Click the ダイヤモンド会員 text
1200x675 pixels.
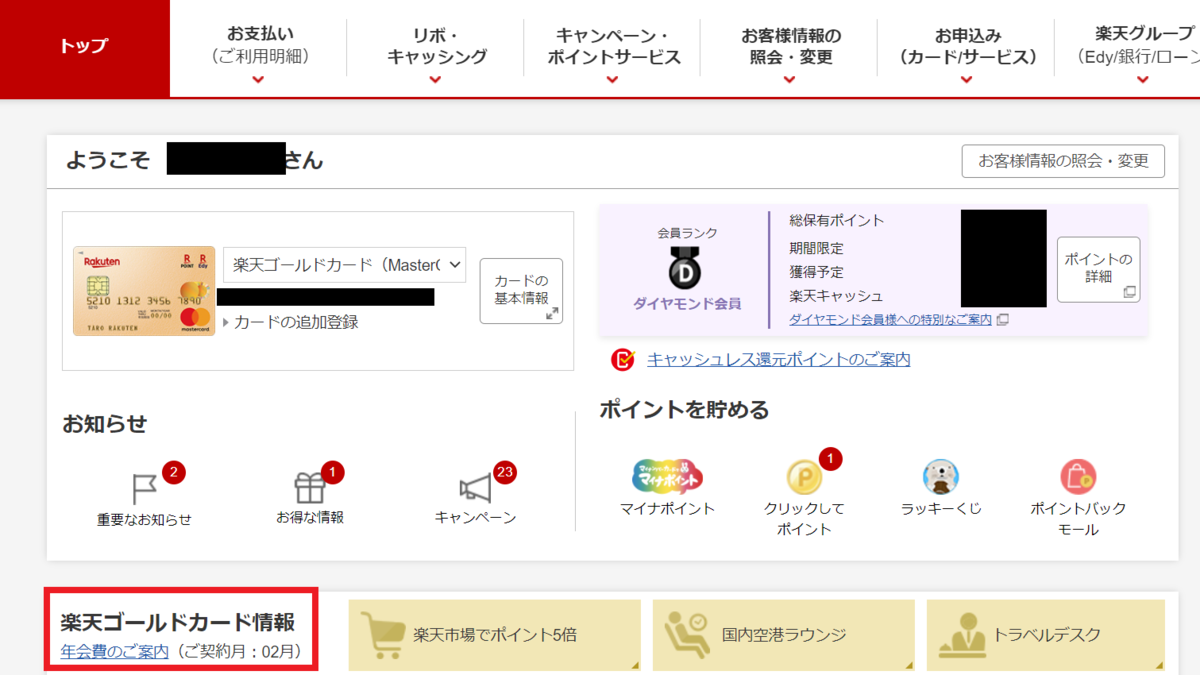point(687,303)
